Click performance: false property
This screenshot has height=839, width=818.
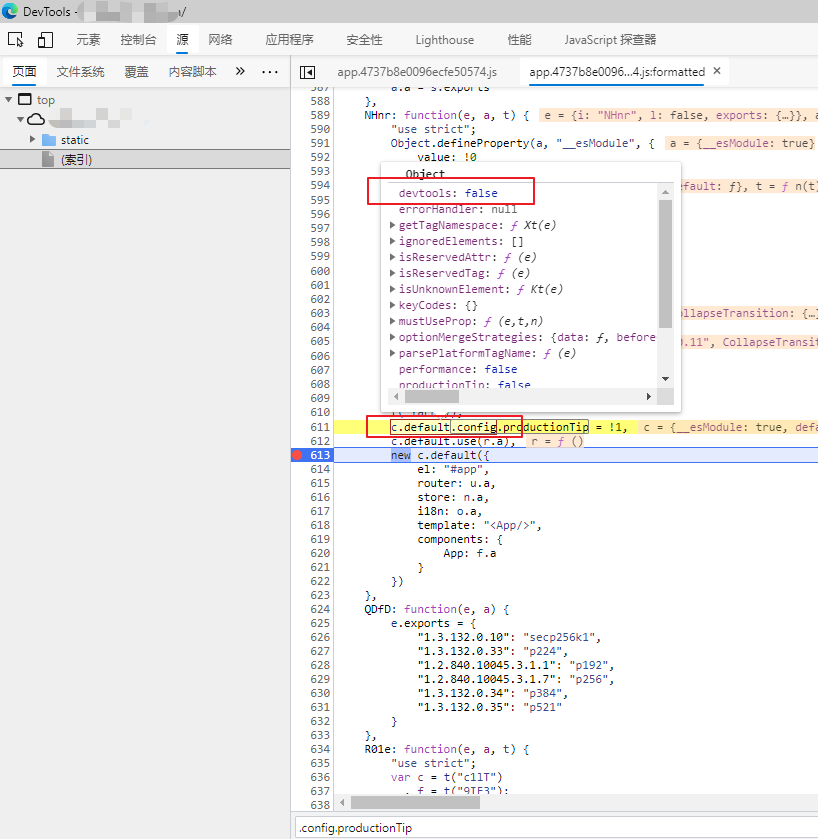point(458,369)
